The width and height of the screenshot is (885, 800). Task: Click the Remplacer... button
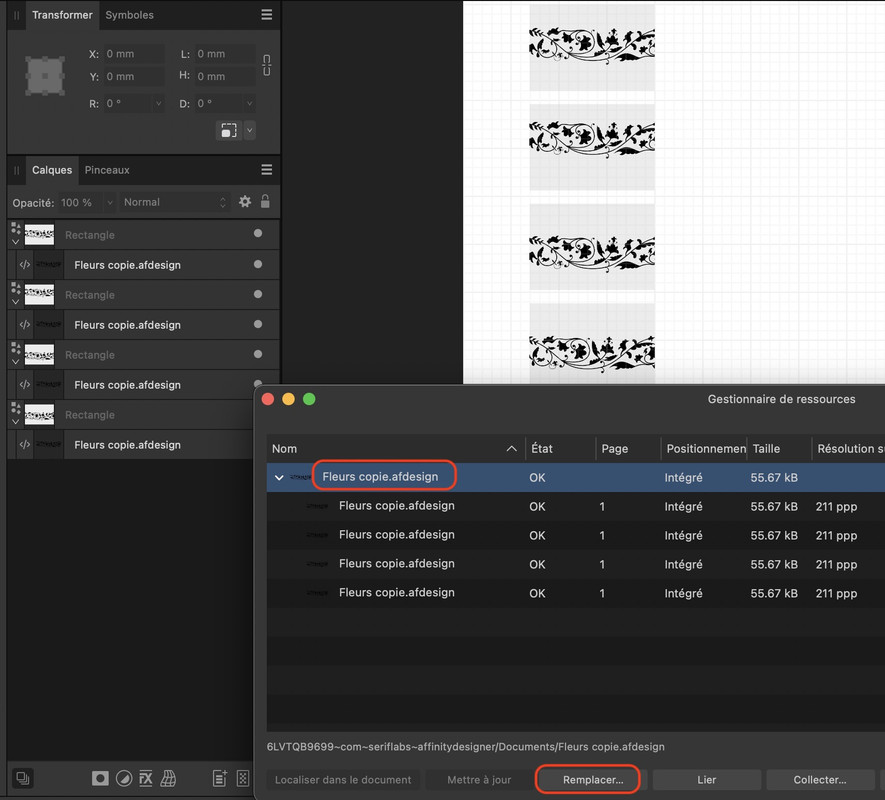593,780
